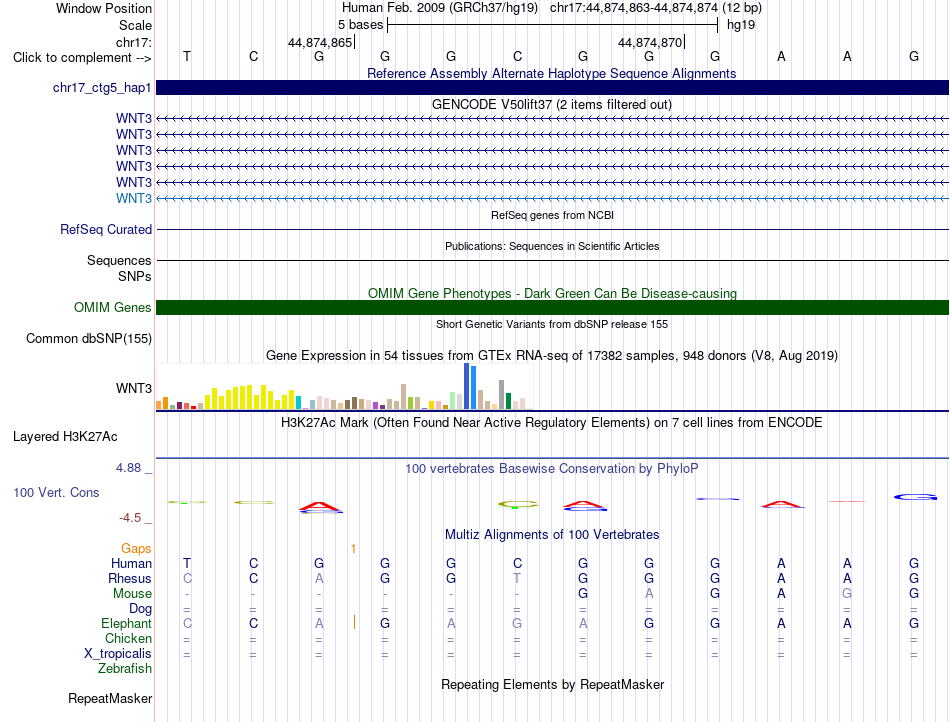Select the dark blue chr17_ctg5_hap1 alignment bar
The width and height of the screenshot is (950, 722).
point(552,88)
